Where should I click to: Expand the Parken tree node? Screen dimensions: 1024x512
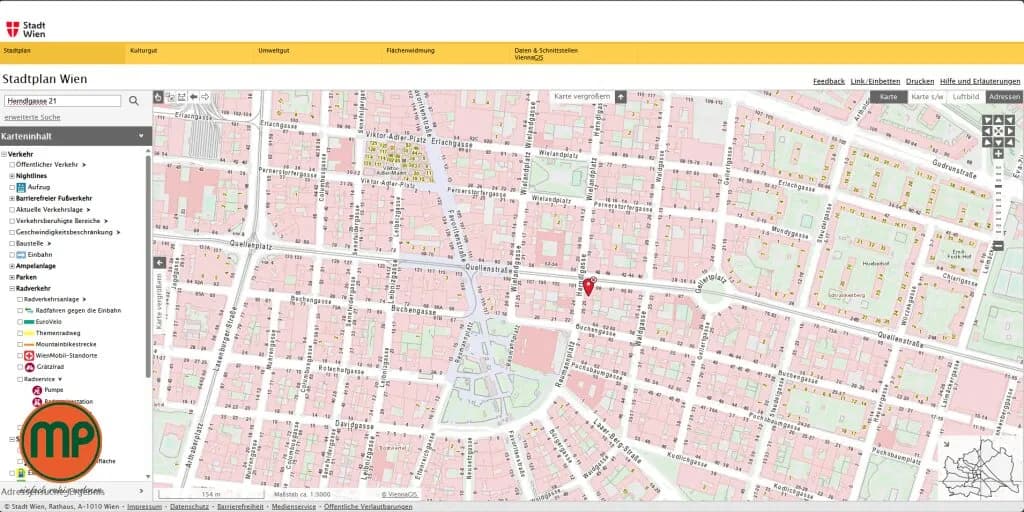[12, 278]
